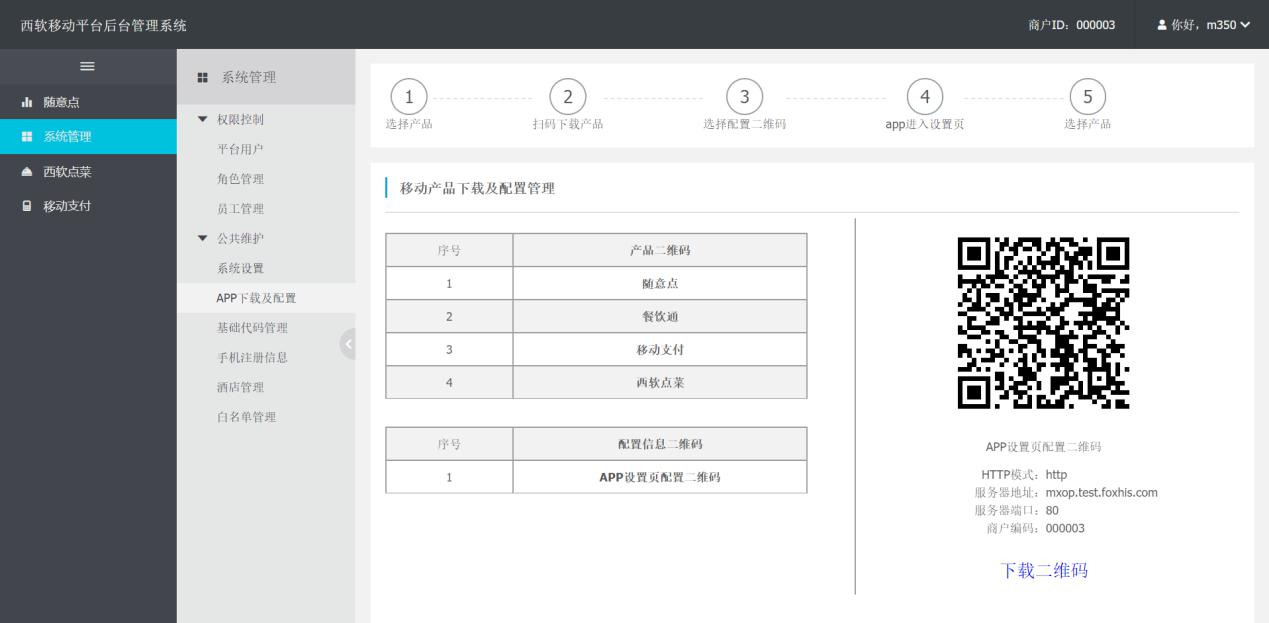
Task: Open the 基础代码管理 submenu item
Action: point(252,327)
